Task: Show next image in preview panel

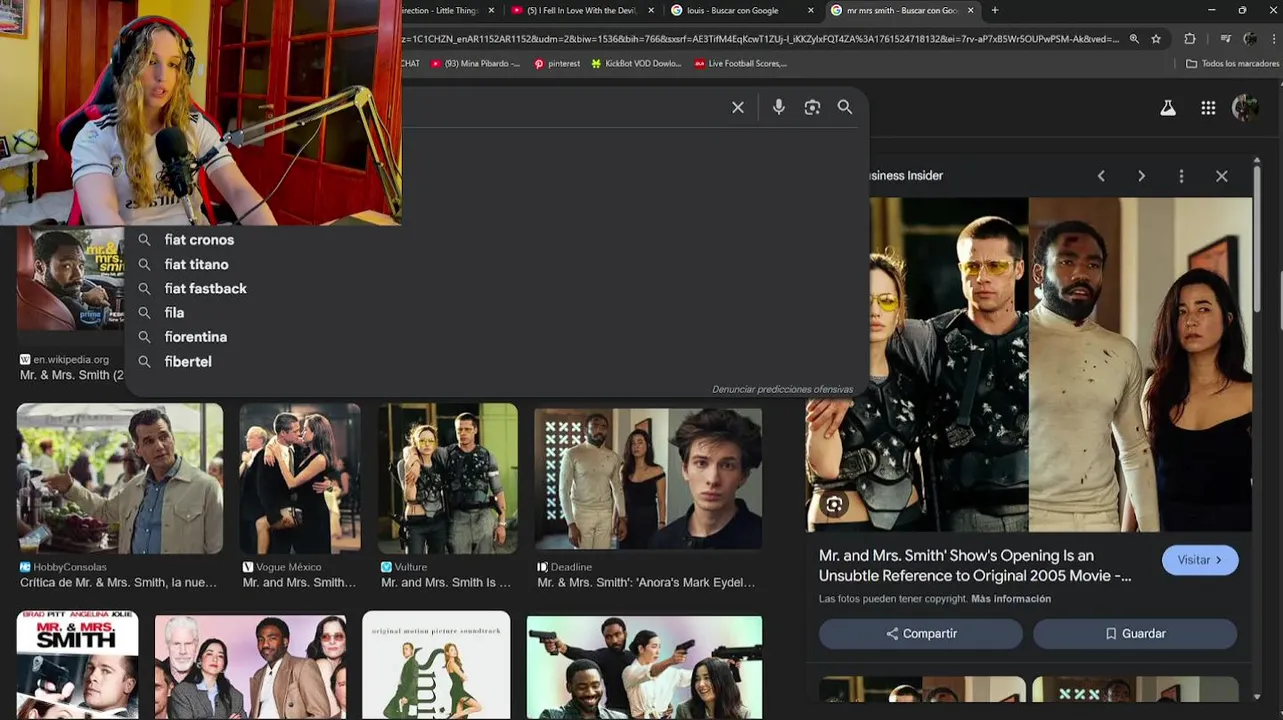Action: [1141, 176]
